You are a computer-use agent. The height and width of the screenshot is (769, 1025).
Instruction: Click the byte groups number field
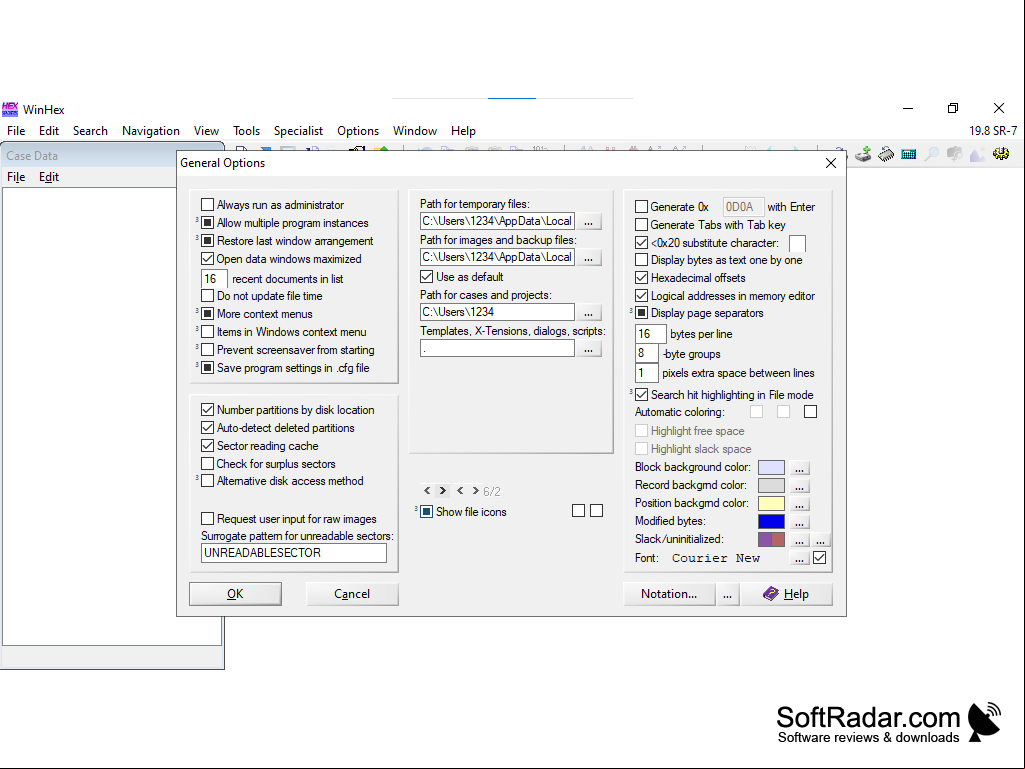[x=647, y=354]
